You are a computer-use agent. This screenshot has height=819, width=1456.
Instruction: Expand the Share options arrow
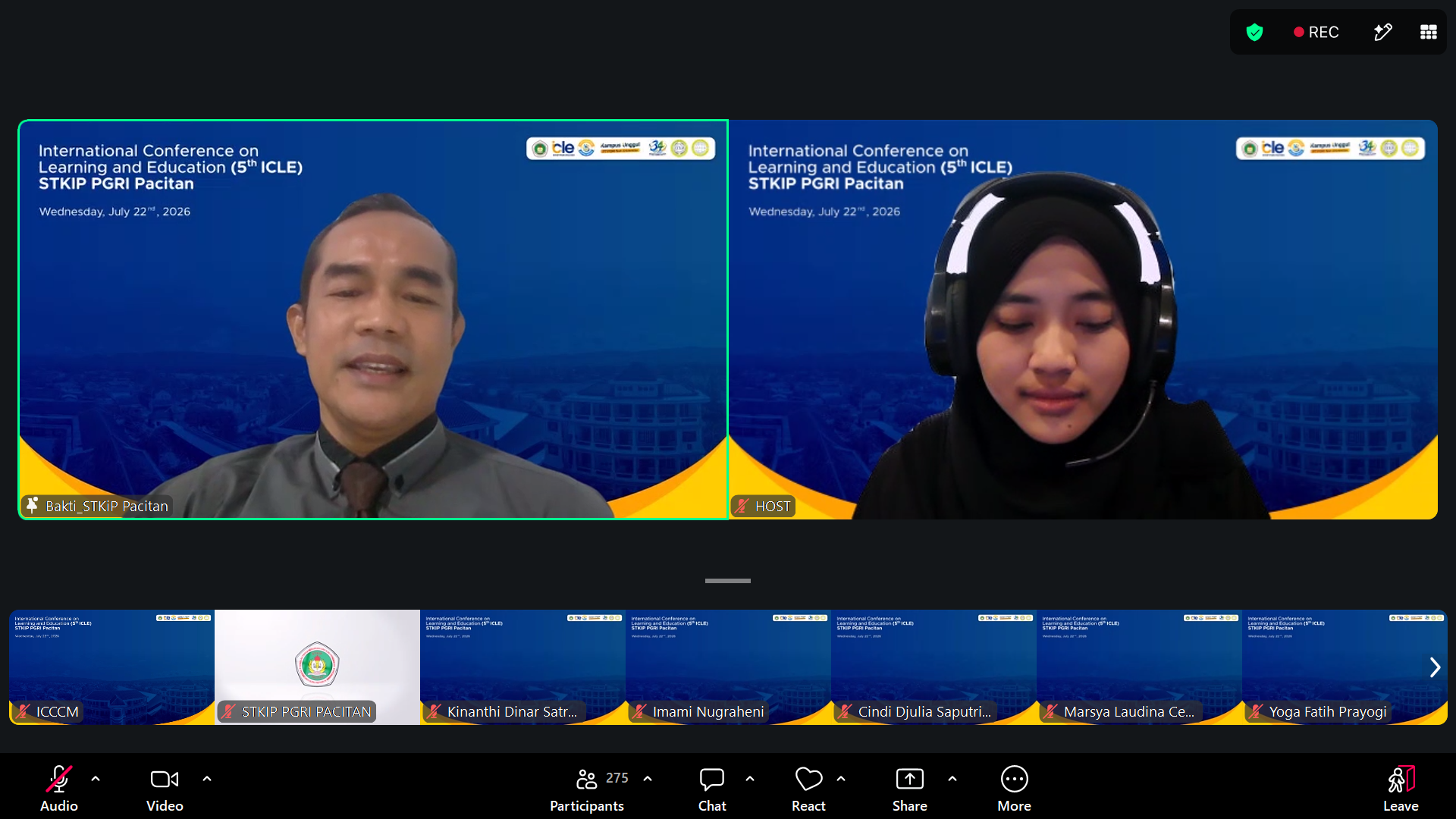pos(952,779)
